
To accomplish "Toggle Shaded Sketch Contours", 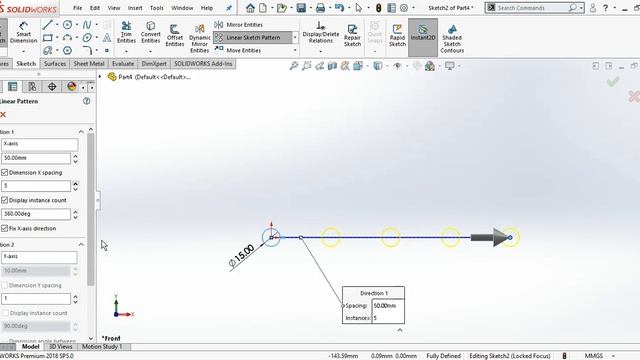I will coord(452,39).
